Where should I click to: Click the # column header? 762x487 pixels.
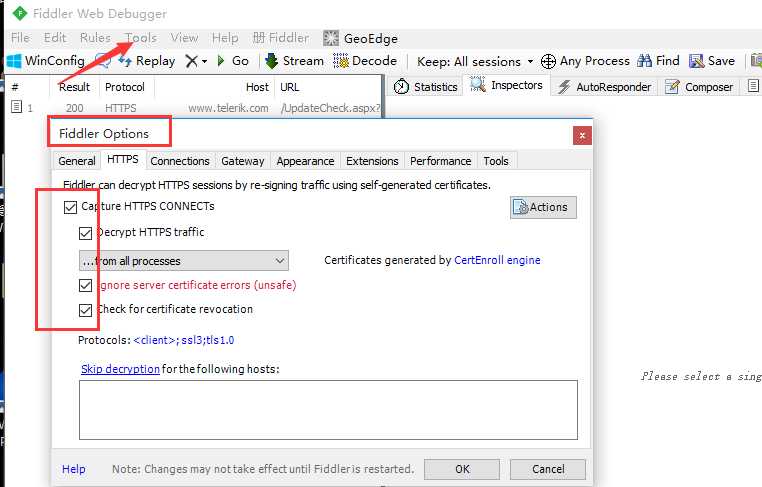(15, 87)
